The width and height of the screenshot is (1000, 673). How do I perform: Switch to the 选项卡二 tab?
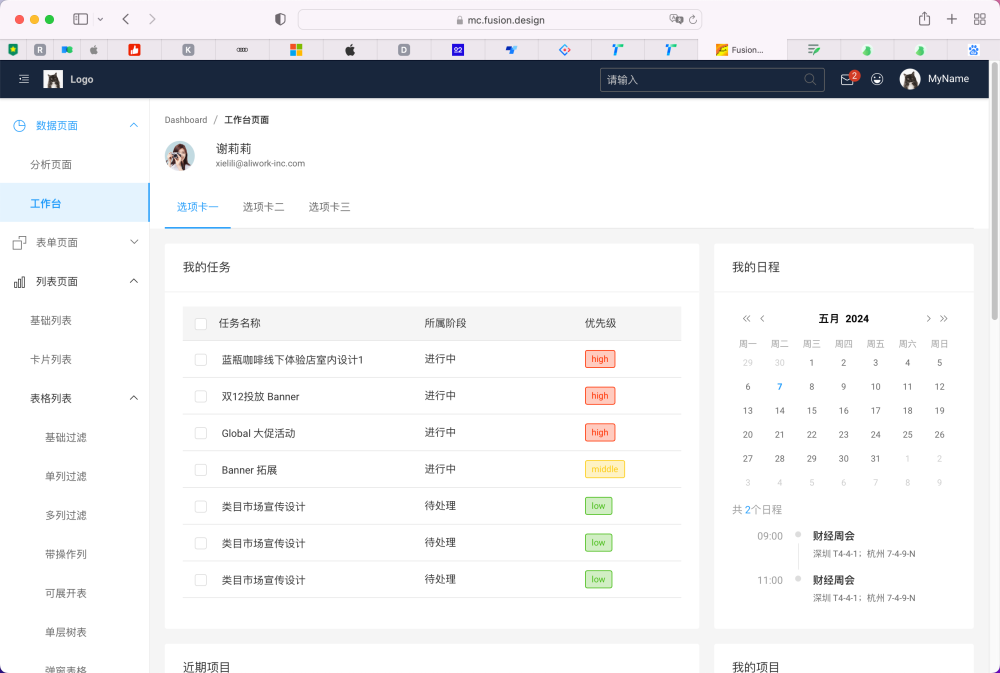(264, 207)
